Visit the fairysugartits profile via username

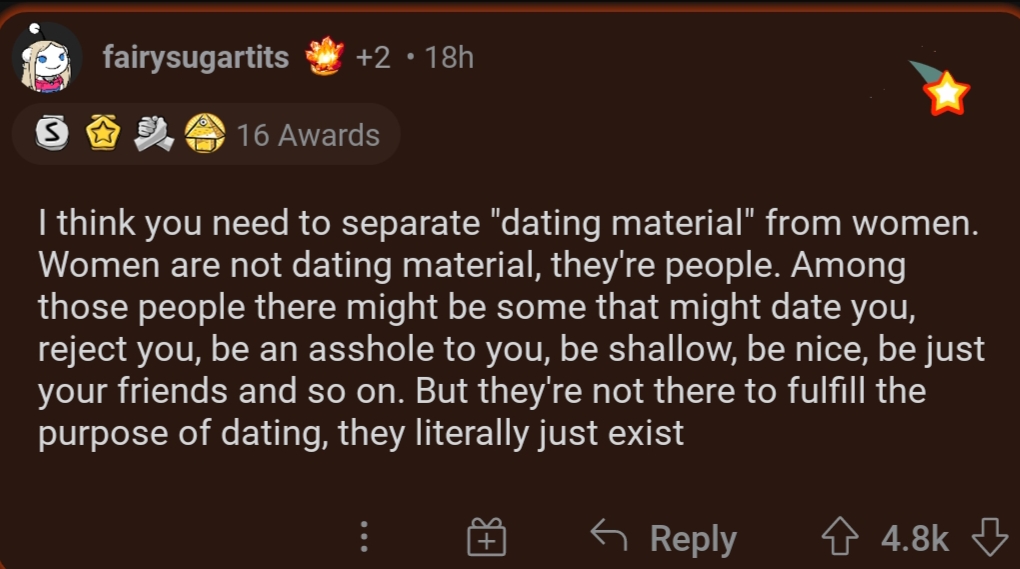(196, 57)
